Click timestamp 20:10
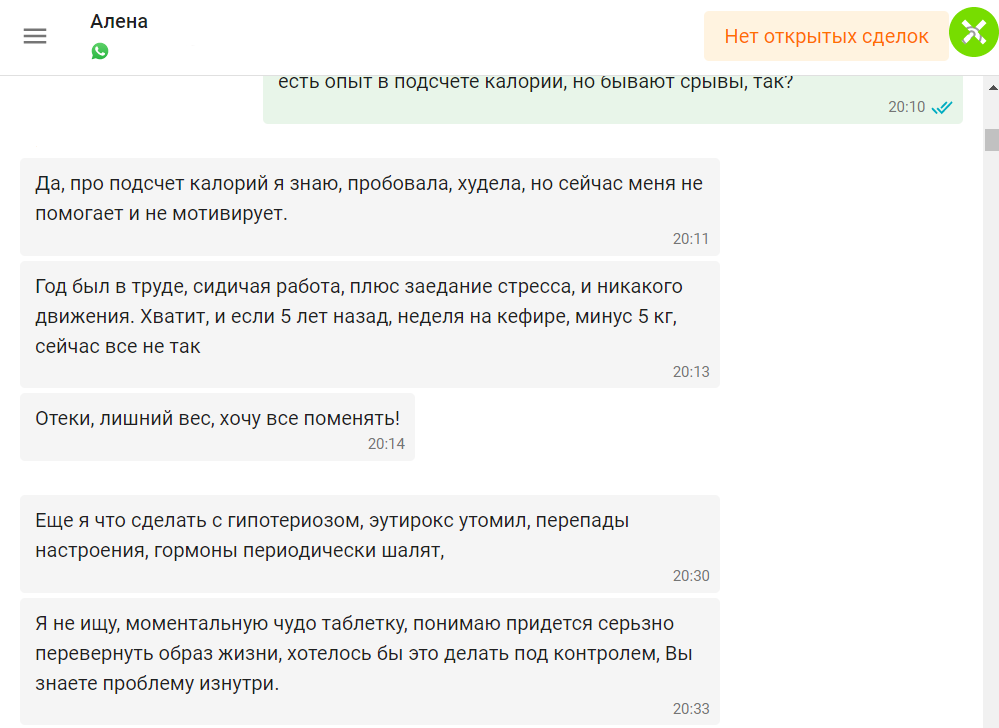This screenshot has width=999, height=728. (906, 107)
